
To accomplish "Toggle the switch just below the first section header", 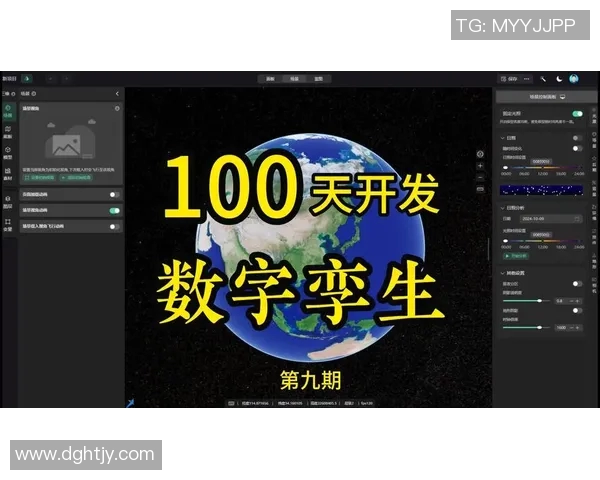I will pyautogui.click(x=577, y=148).
